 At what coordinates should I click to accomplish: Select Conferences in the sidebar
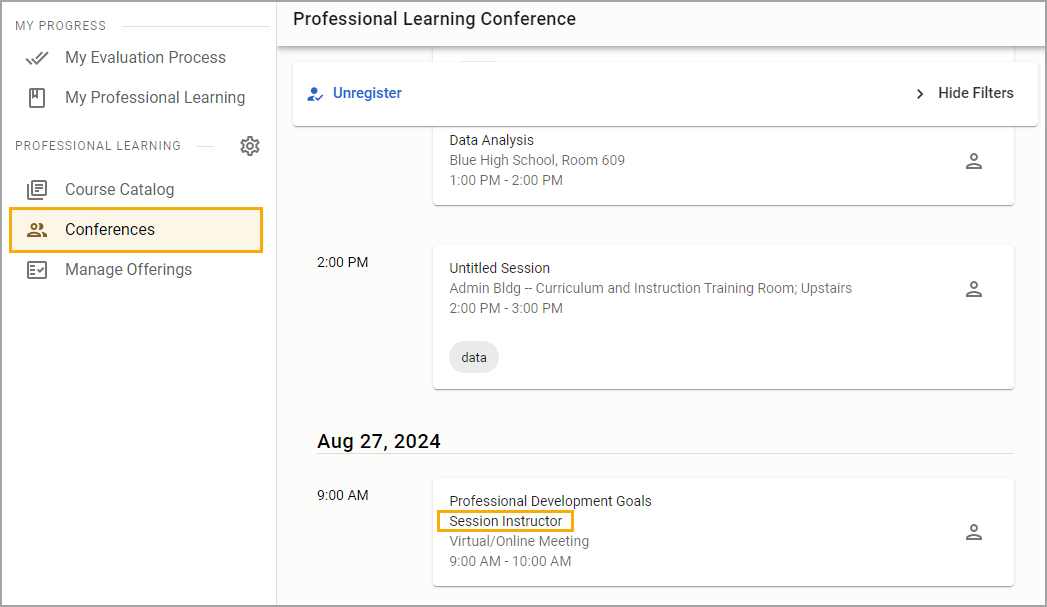[136, 230]
